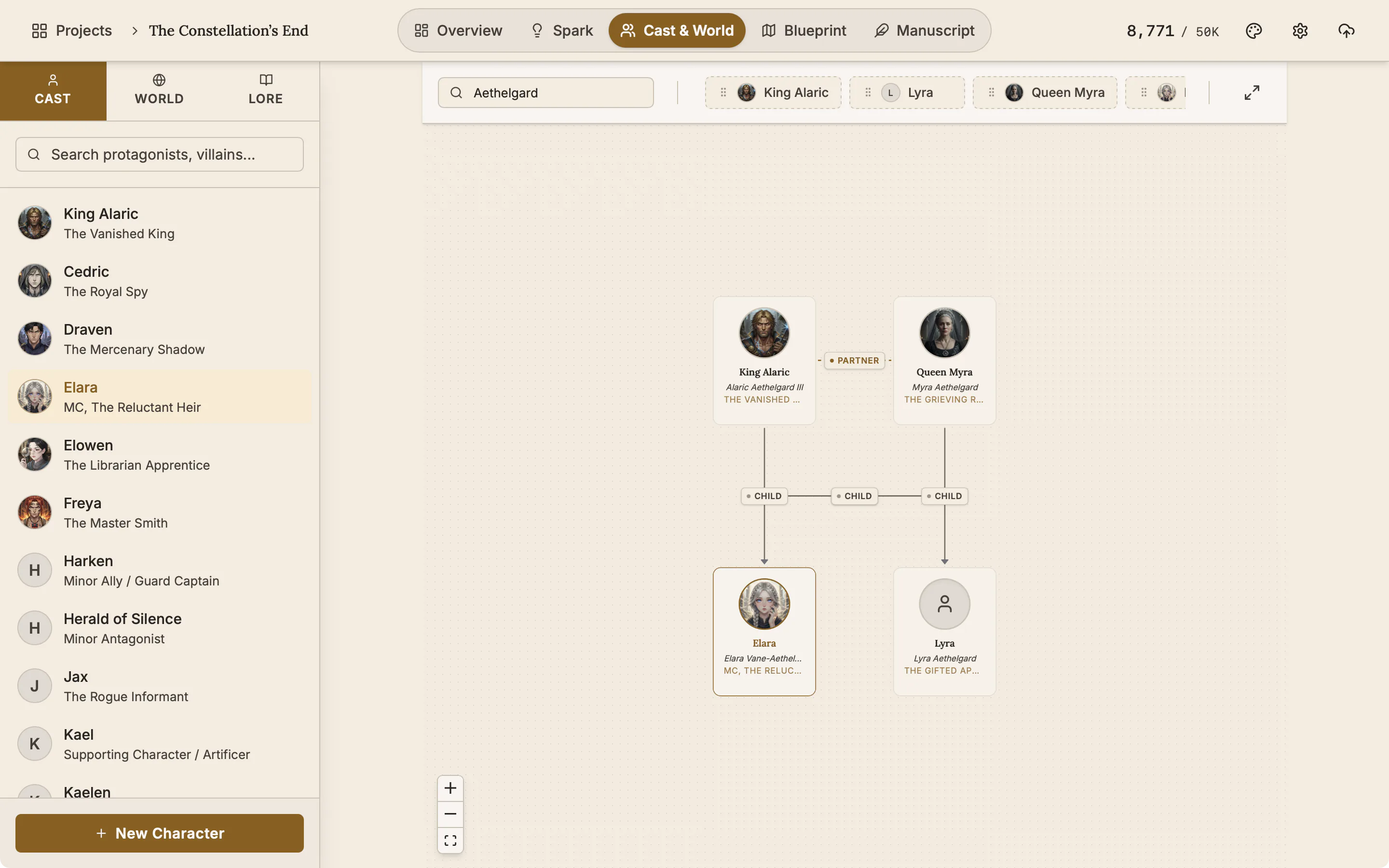The height and width of the screenshot is (868, 1389).
Task: Click Draven's avatar in cast list
Action: [x=34, y=339]
